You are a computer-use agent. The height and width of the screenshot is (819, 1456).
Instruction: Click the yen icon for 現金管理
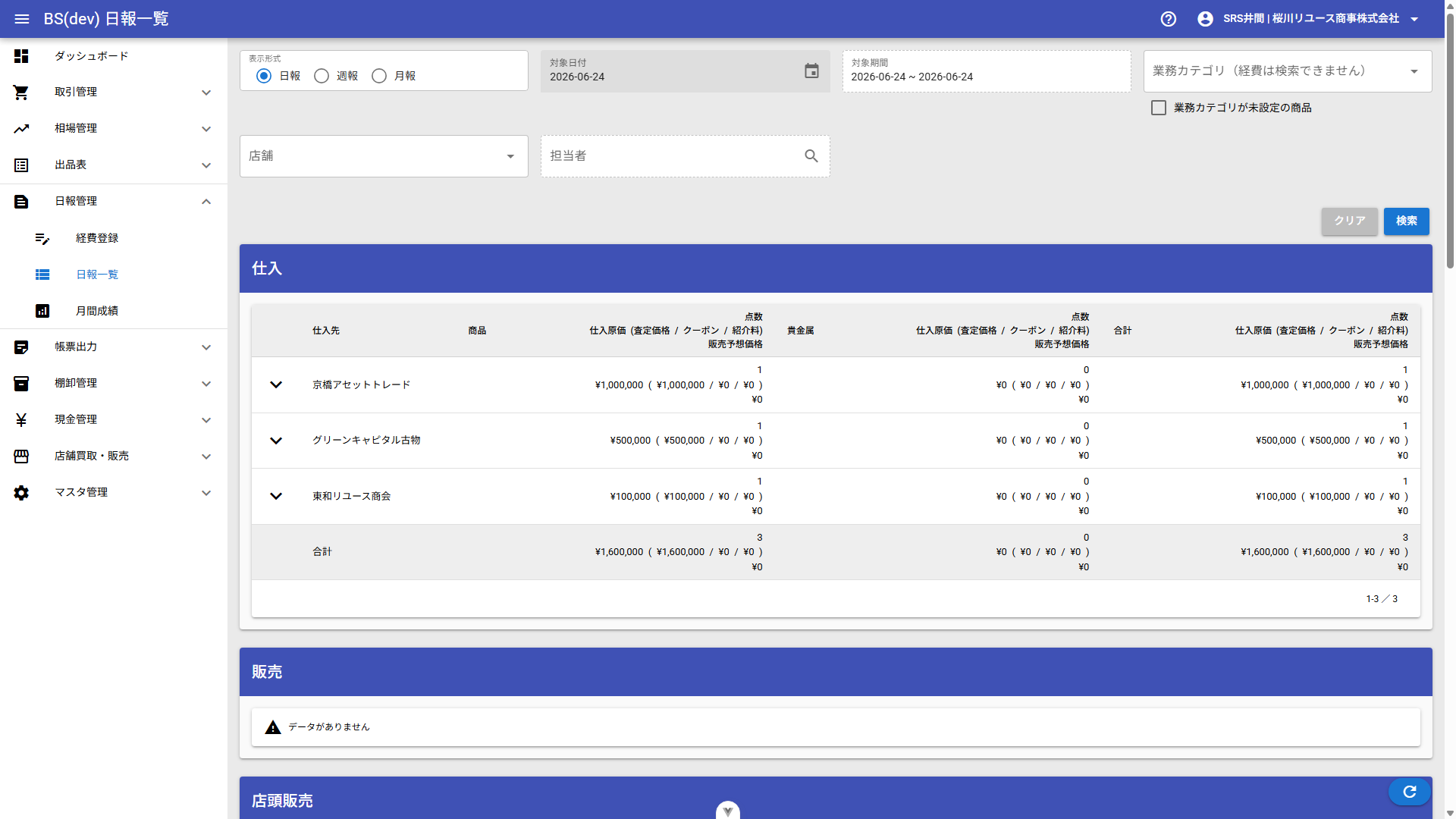(x=21, y=420)
